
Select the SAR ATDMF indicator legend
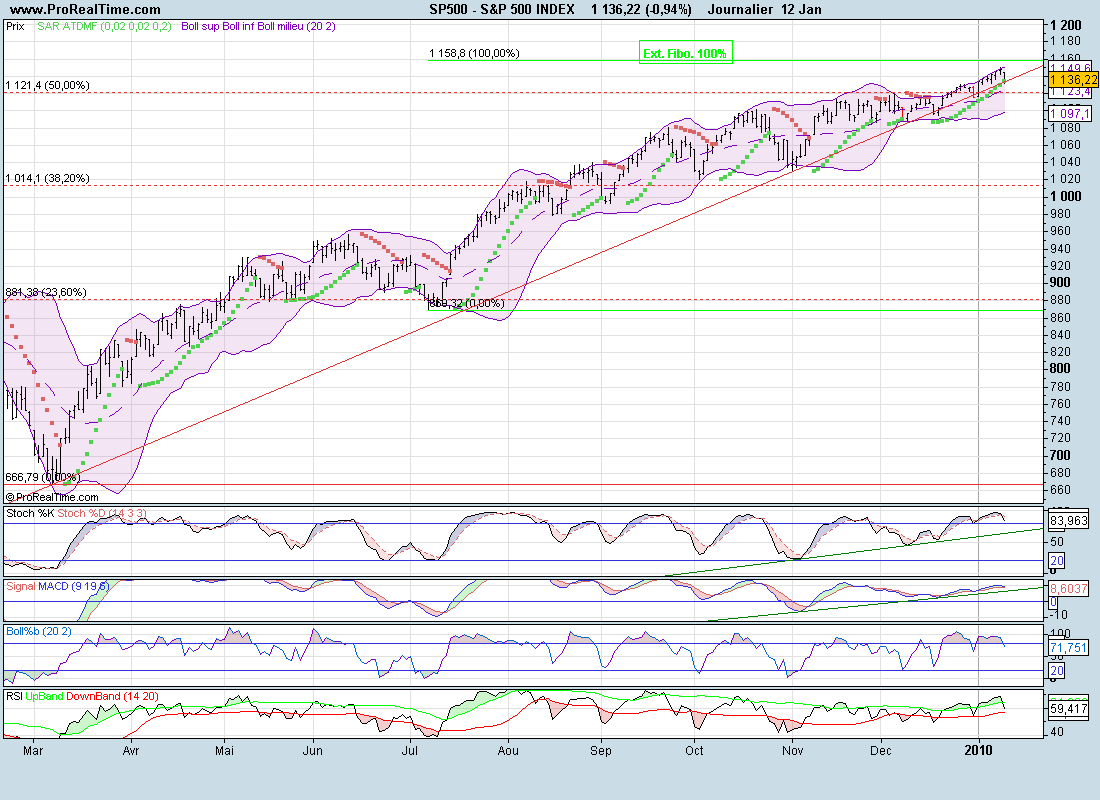point(105,27)
